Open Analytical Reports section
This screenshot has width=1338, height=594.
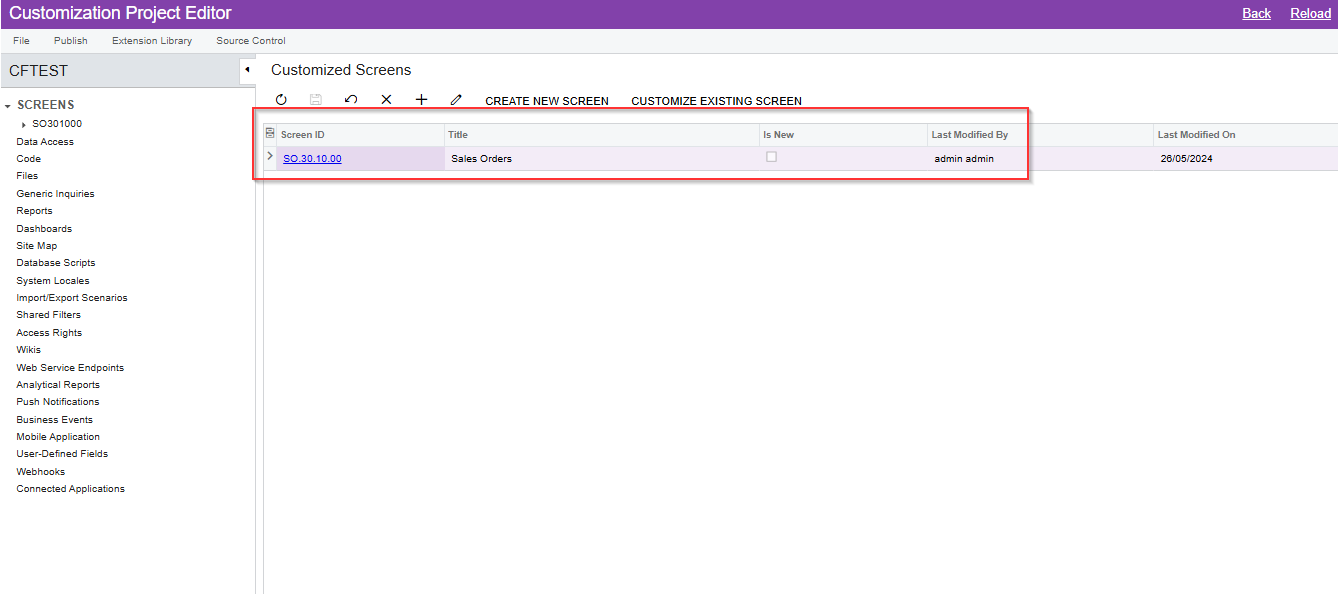click(58, 385)
